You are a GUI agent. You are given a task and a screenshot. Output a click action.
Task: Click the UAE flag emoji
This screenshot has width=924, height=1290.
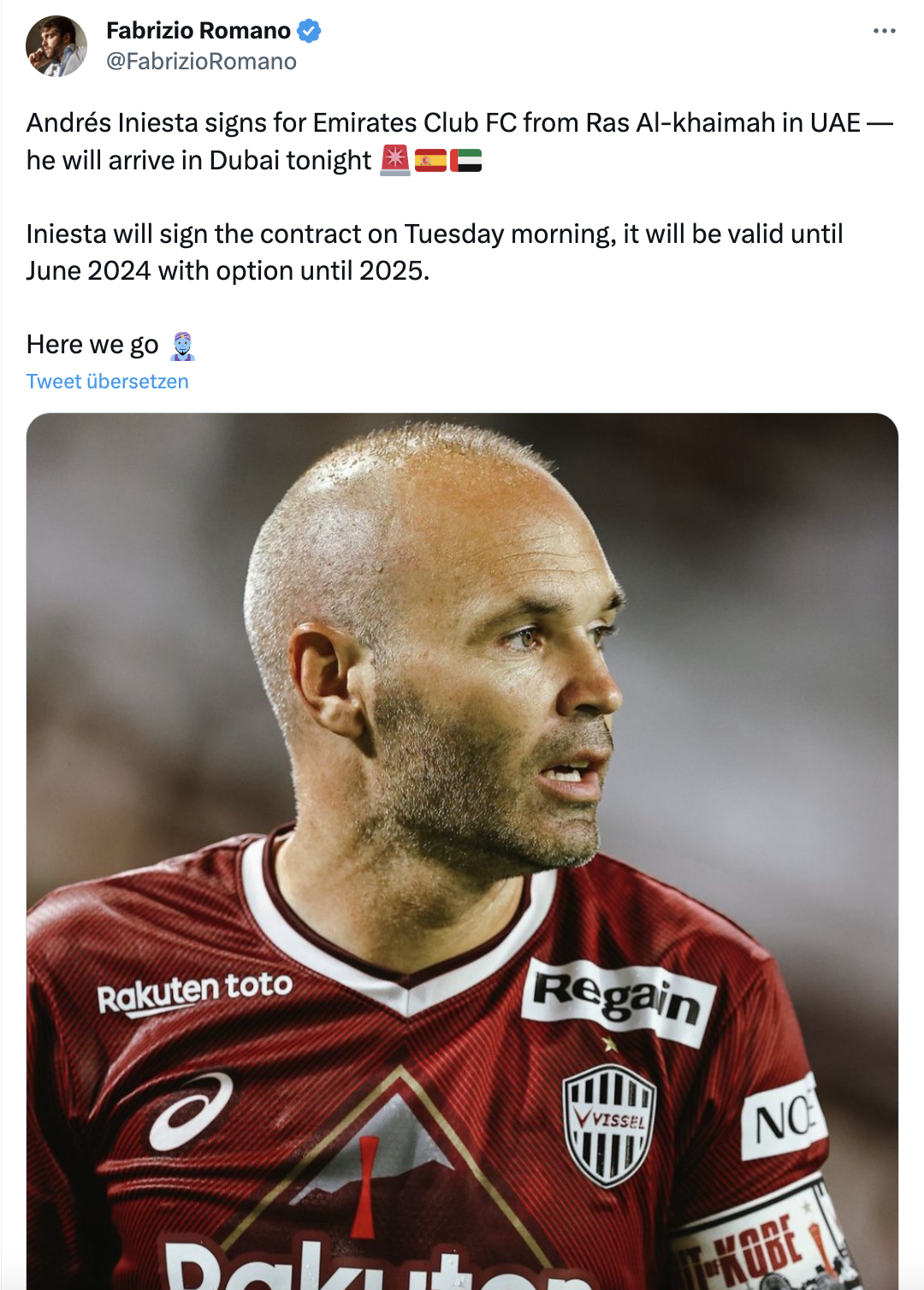466,160
